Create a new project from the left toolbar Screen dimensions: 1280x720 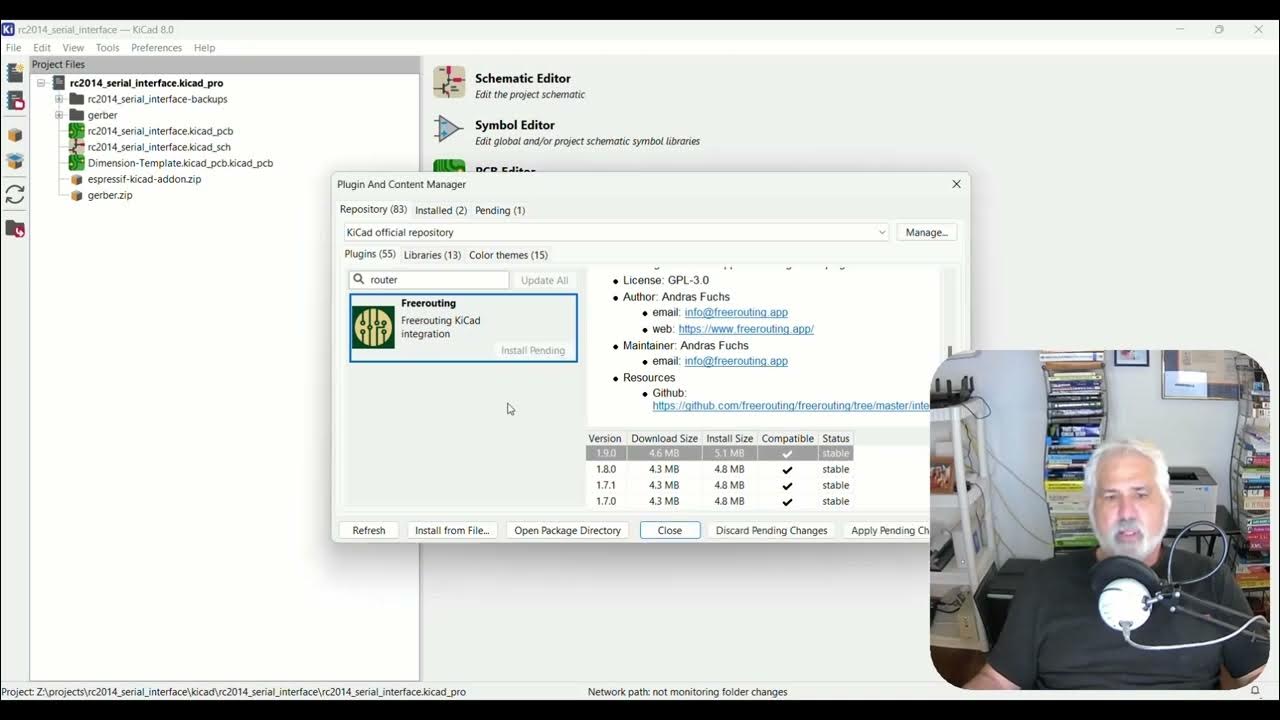14,72
